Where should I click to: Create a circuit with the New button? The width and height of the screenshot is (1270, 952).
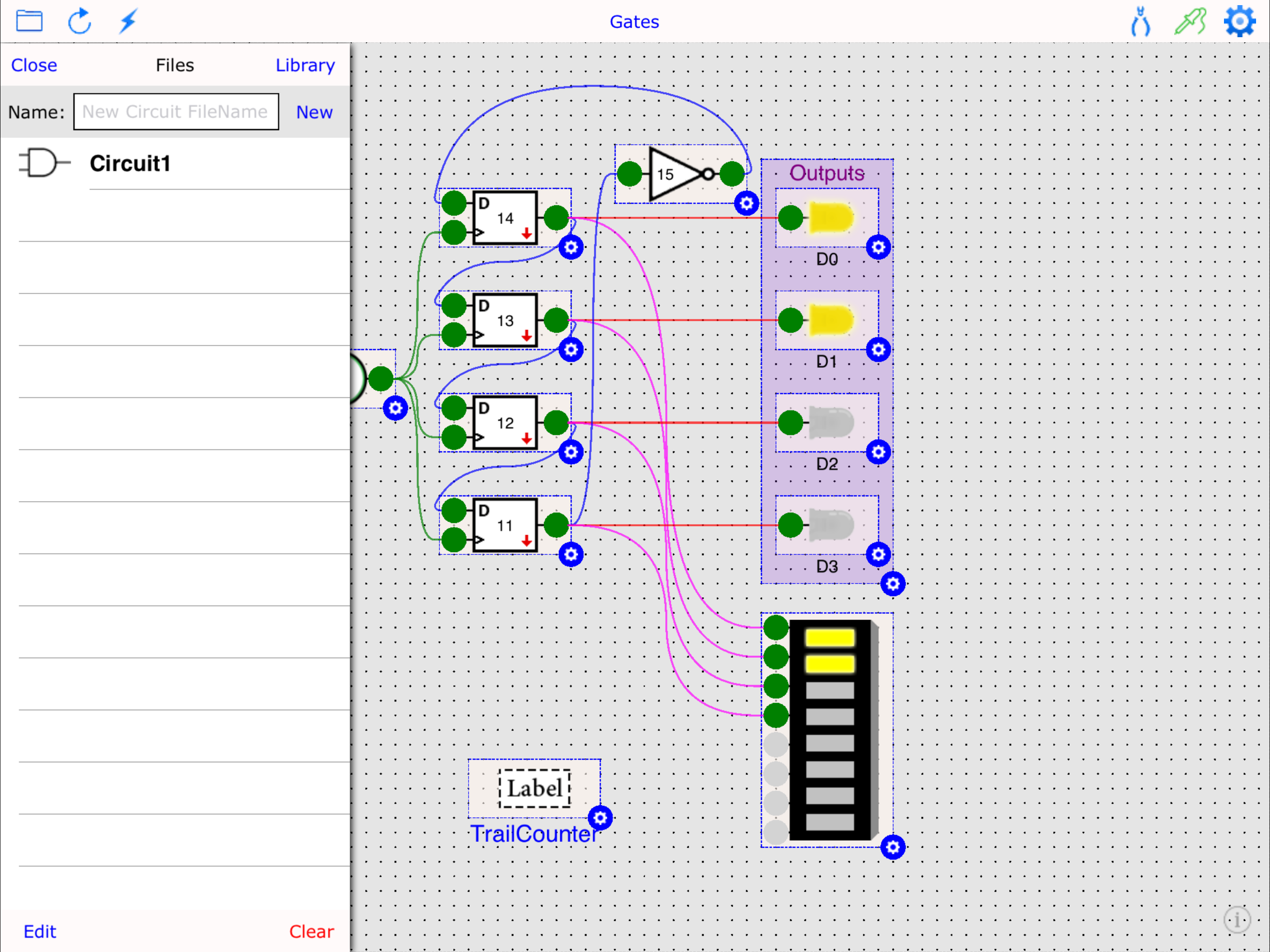[314, 112]
